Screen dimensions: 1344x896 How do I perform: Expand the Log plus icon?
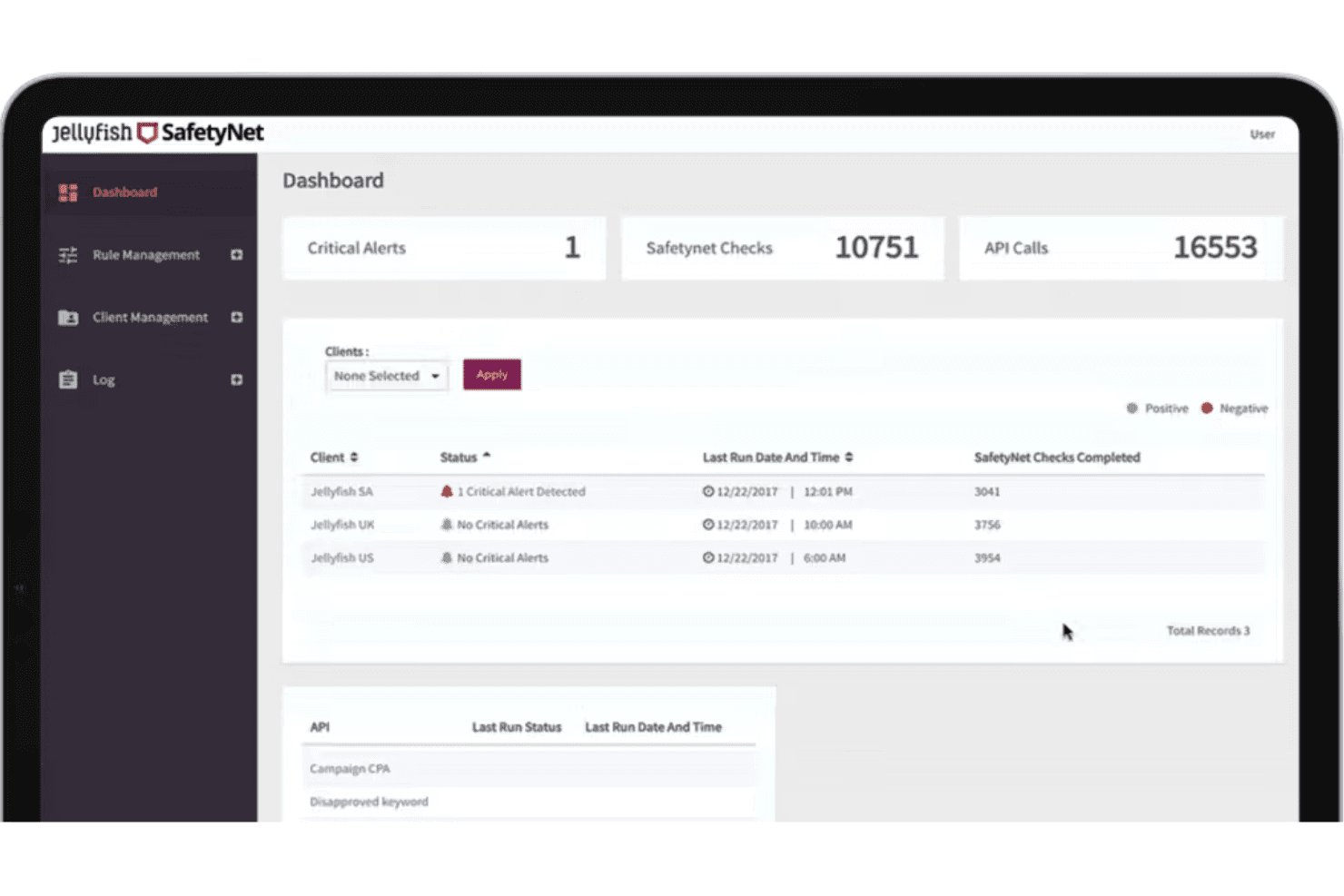tap(237, 379)
